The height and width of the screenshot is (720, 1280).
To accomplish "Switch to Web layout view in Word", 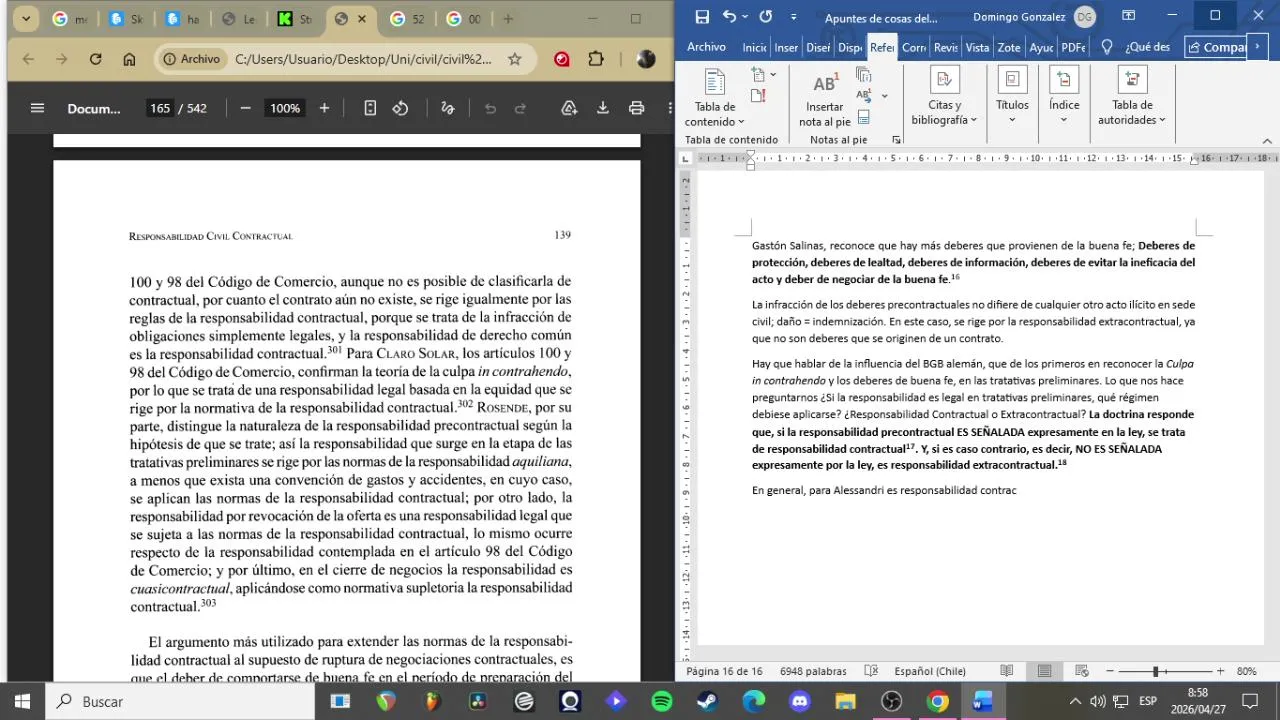I will click(x=1082, y=671).
